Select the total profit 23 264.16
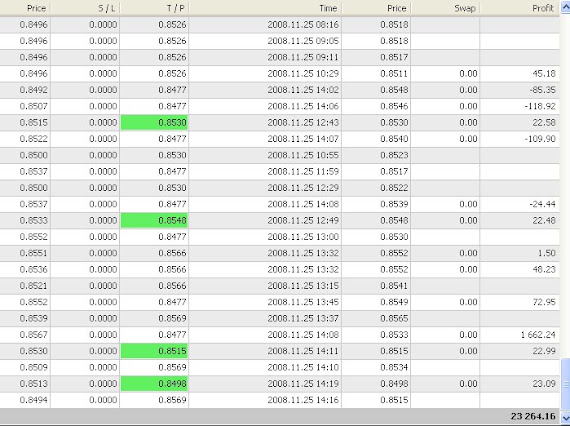The height and width of the screenshot is (426, 570). coord(533,416)
